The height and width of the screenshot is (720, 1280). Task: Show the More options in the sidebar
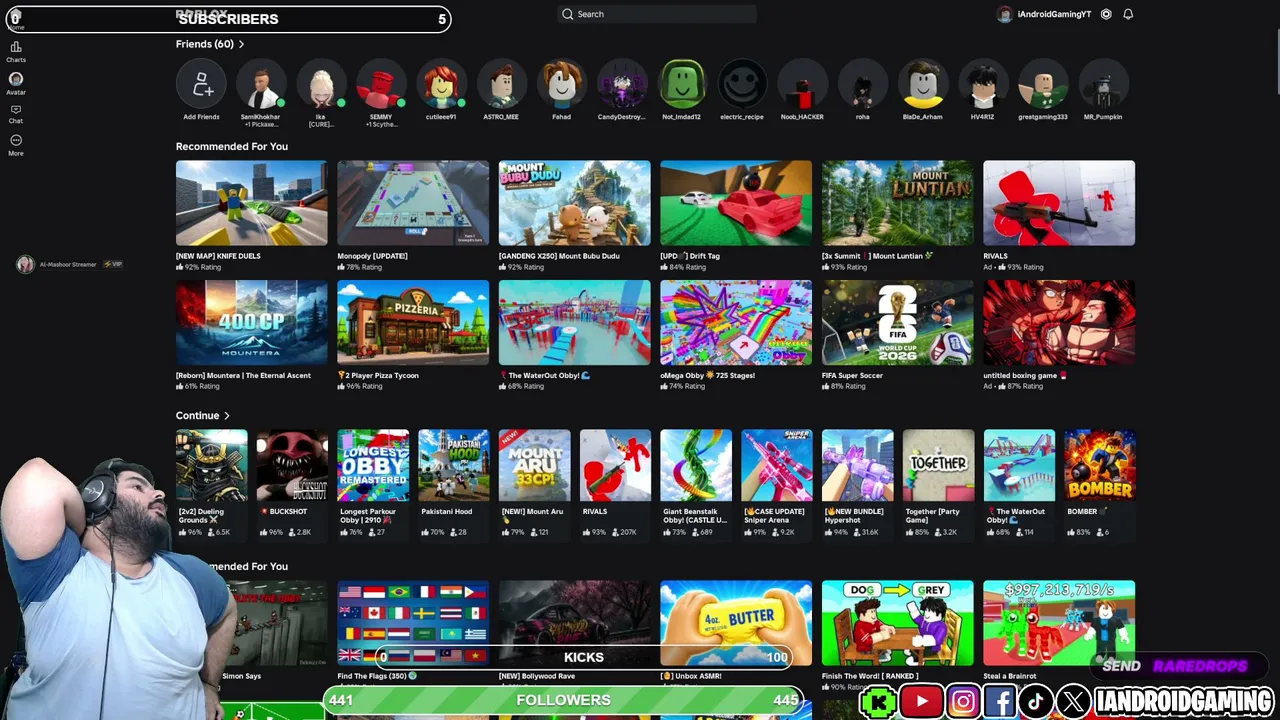[16, 144]
